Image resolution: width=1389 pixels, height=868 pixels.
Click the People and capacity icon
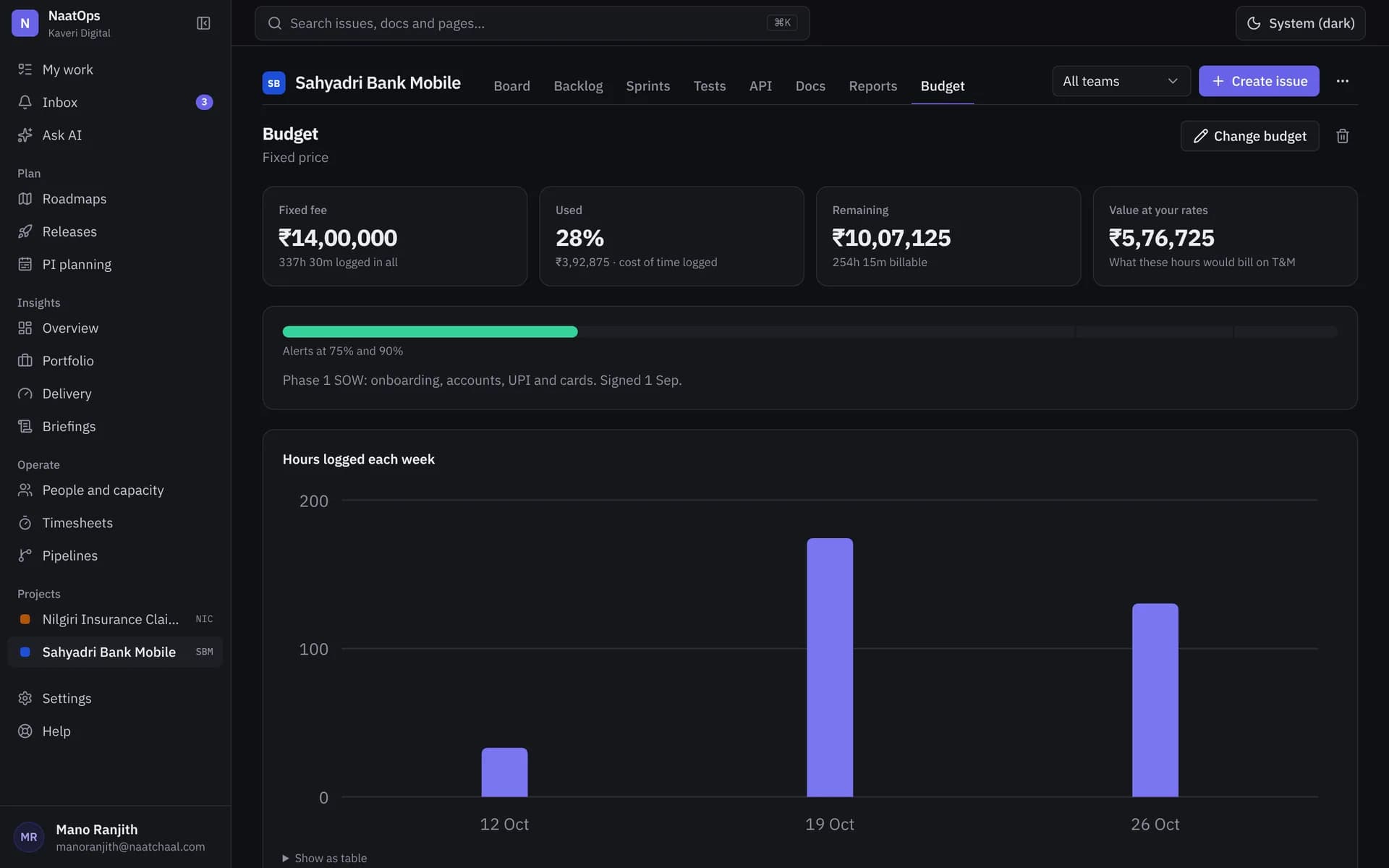tap(25, 490)
